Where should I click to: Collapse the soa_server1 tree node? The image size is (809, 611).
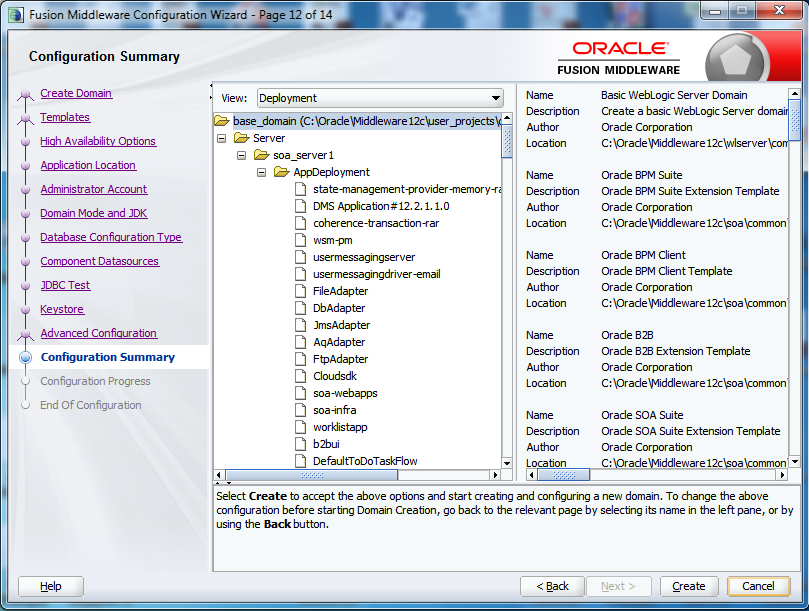[241, 155]
